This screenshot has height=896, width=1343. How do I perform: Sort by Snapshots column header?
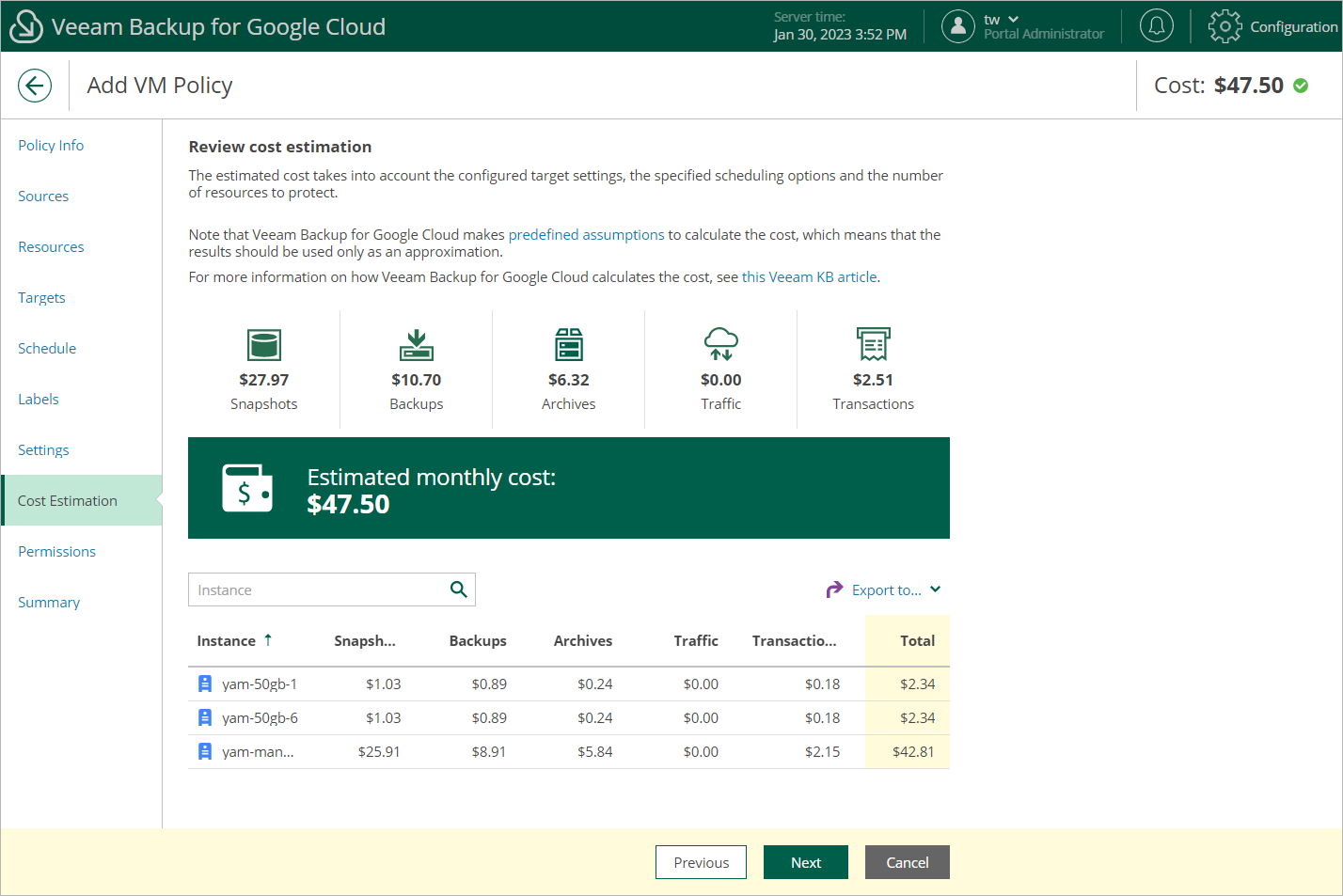pos(365,640)
